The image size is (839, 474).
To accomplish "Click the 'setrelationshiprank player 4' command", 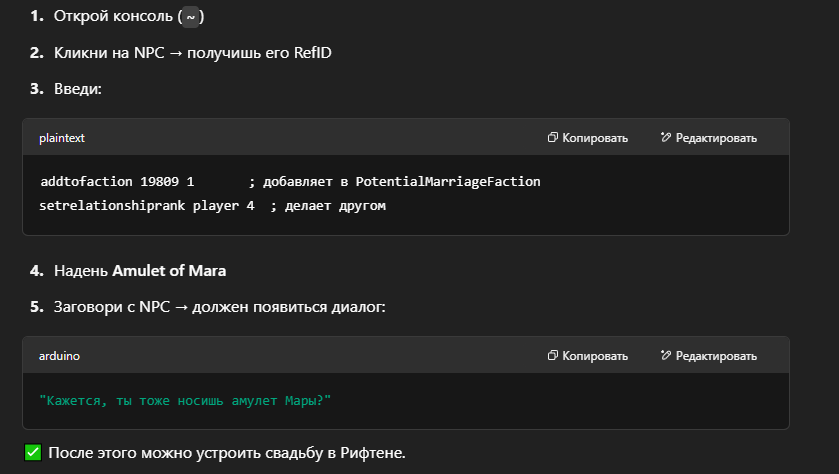I will [x=147, y=206].
